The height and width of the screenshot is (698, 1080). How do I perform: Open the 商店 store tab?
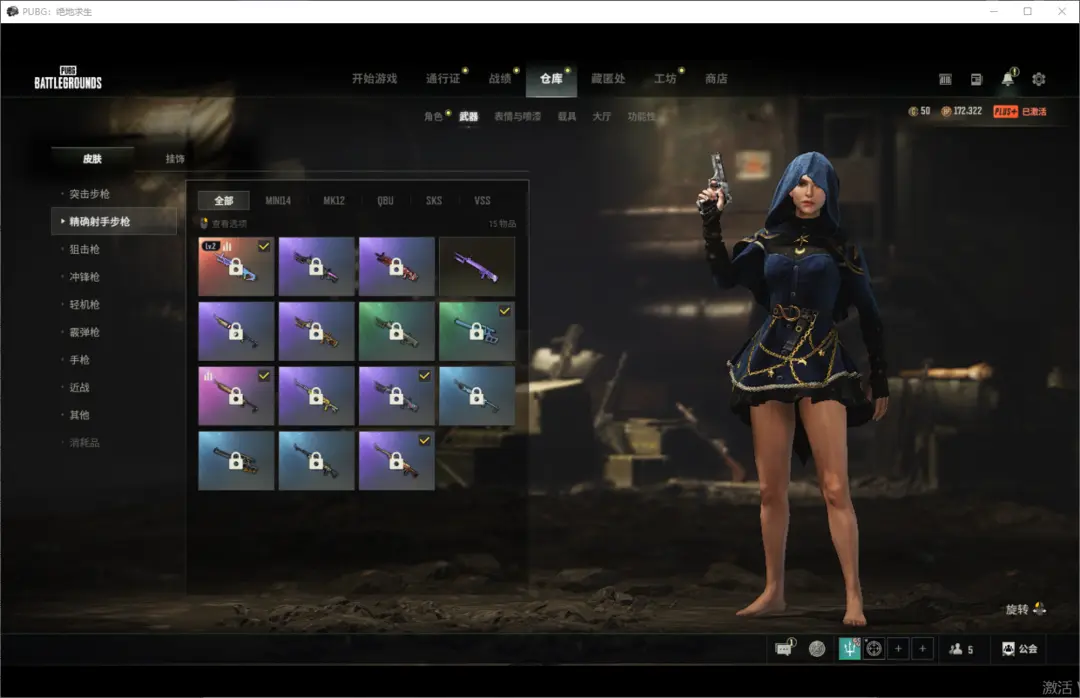click(x=716, y=79)
